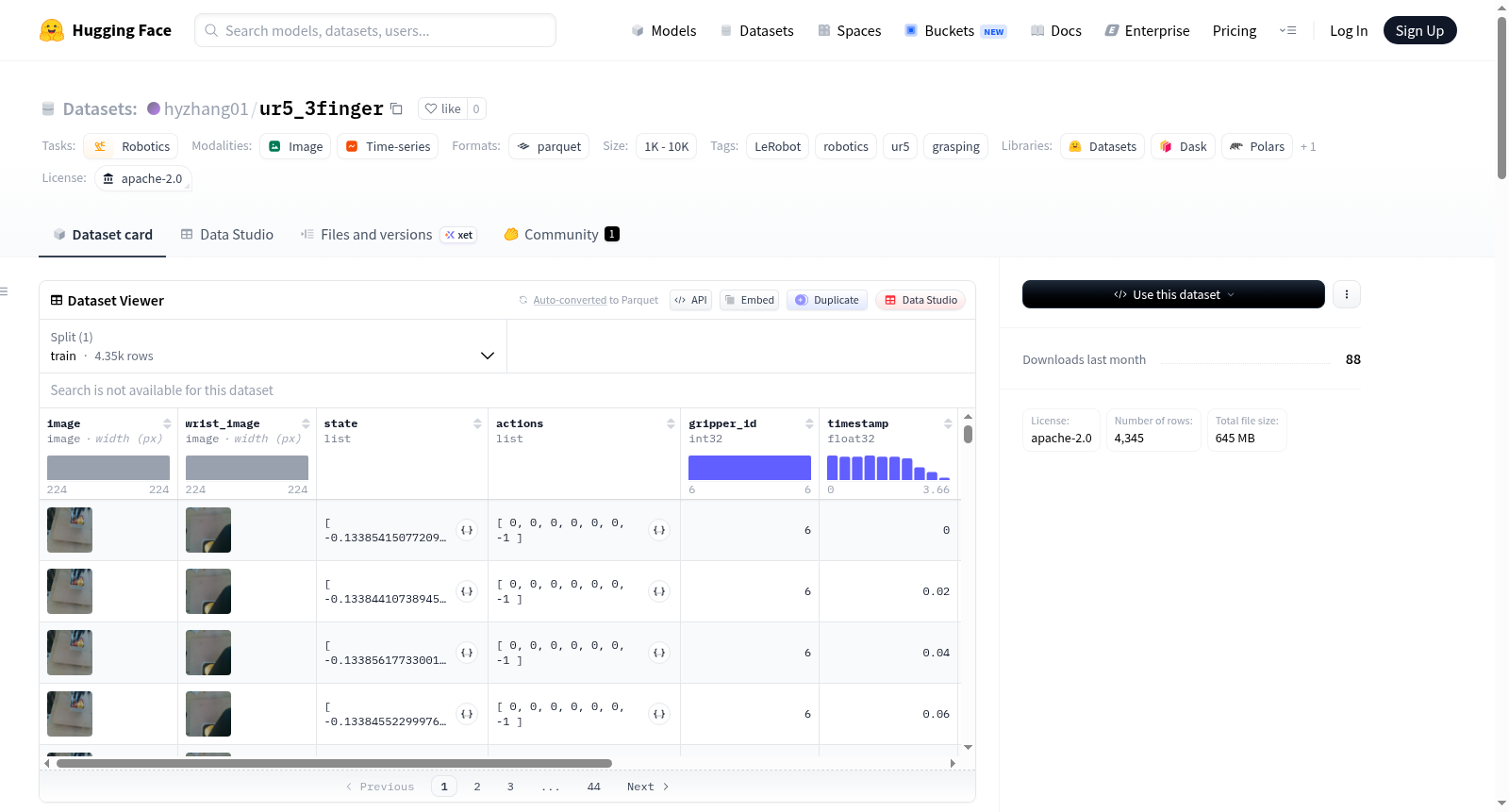Expand the navigation overflow menu icon
This screenshot has width=1509, height=812.
[1287, 30]
